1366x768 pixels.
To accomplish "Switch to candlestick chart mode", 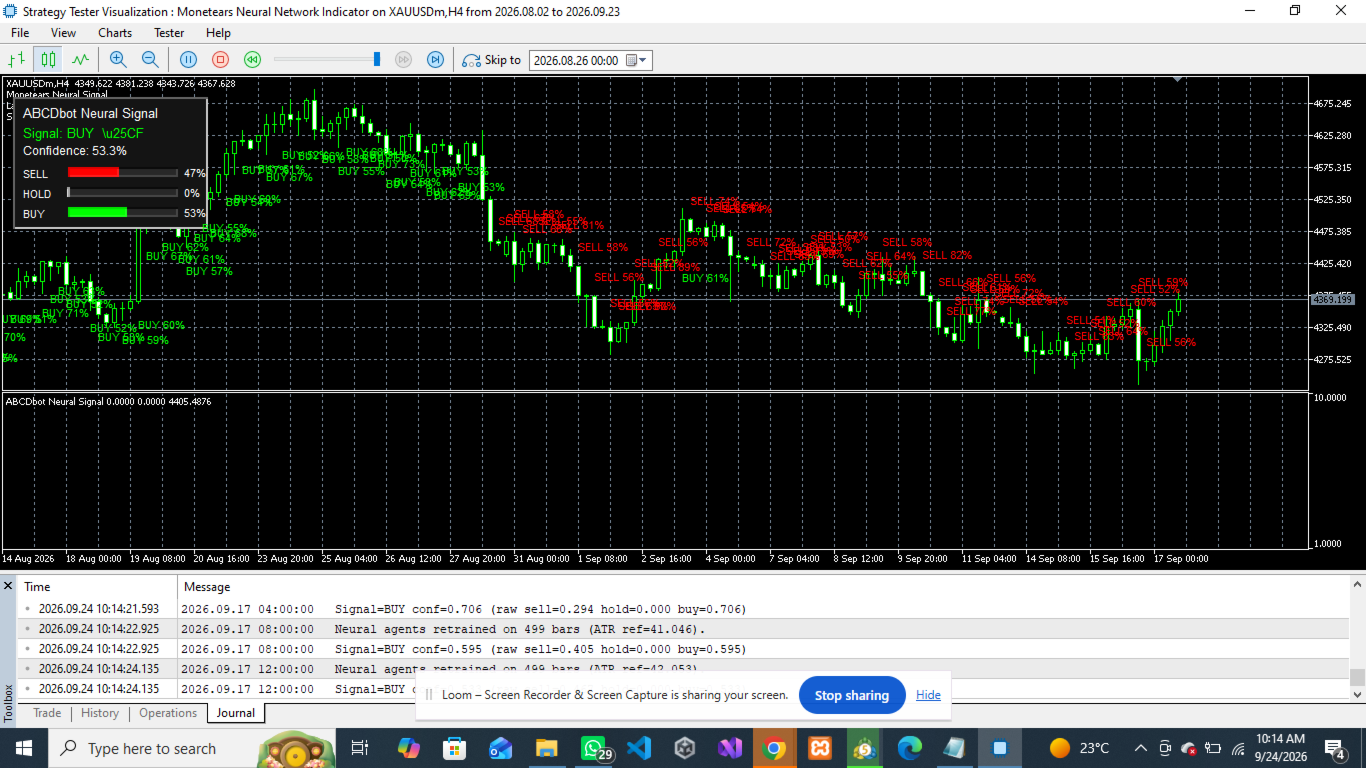I will 48,60.
